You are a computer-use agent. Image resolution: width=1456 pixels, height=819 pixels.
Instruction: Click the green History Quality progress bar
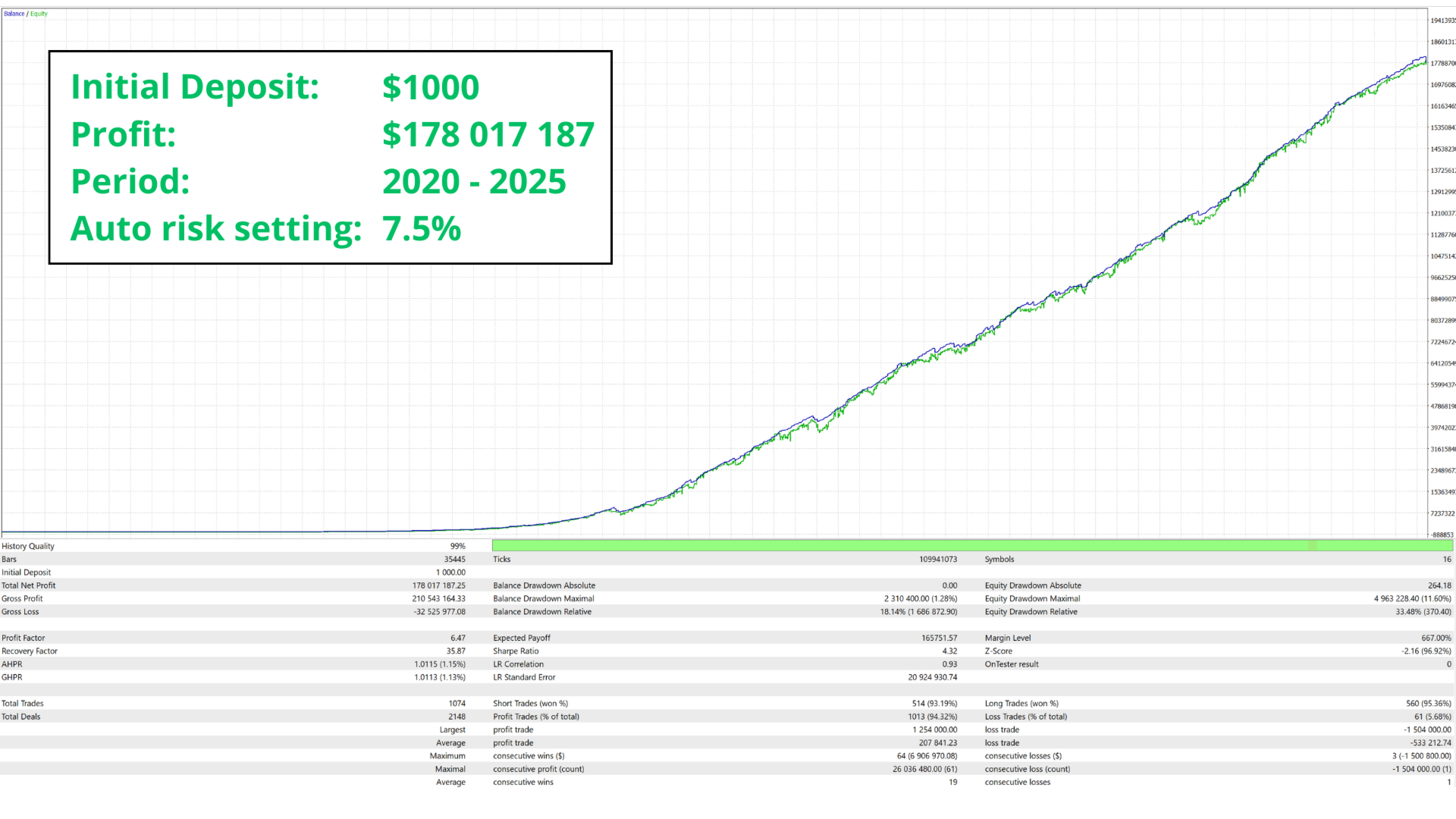click(x=971, y=545)
